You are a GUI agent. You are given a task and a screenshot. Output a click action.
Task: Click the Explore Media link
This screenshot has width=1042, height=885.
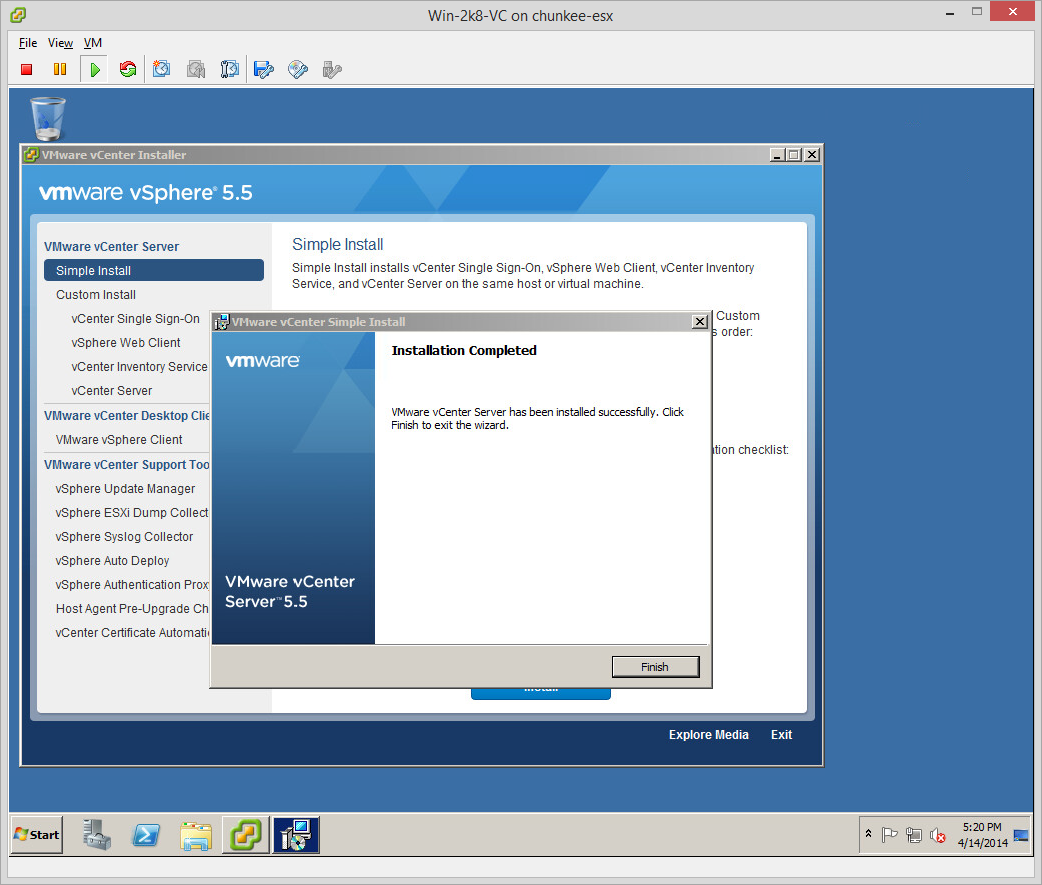708,735
